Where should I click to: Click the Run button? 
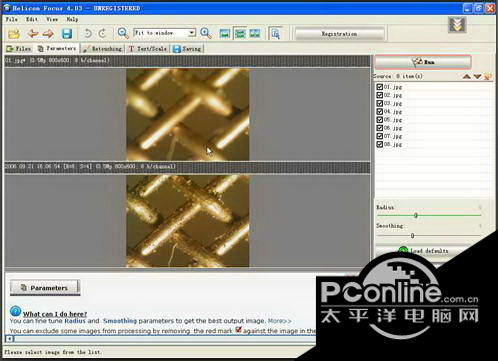point(423,62)
